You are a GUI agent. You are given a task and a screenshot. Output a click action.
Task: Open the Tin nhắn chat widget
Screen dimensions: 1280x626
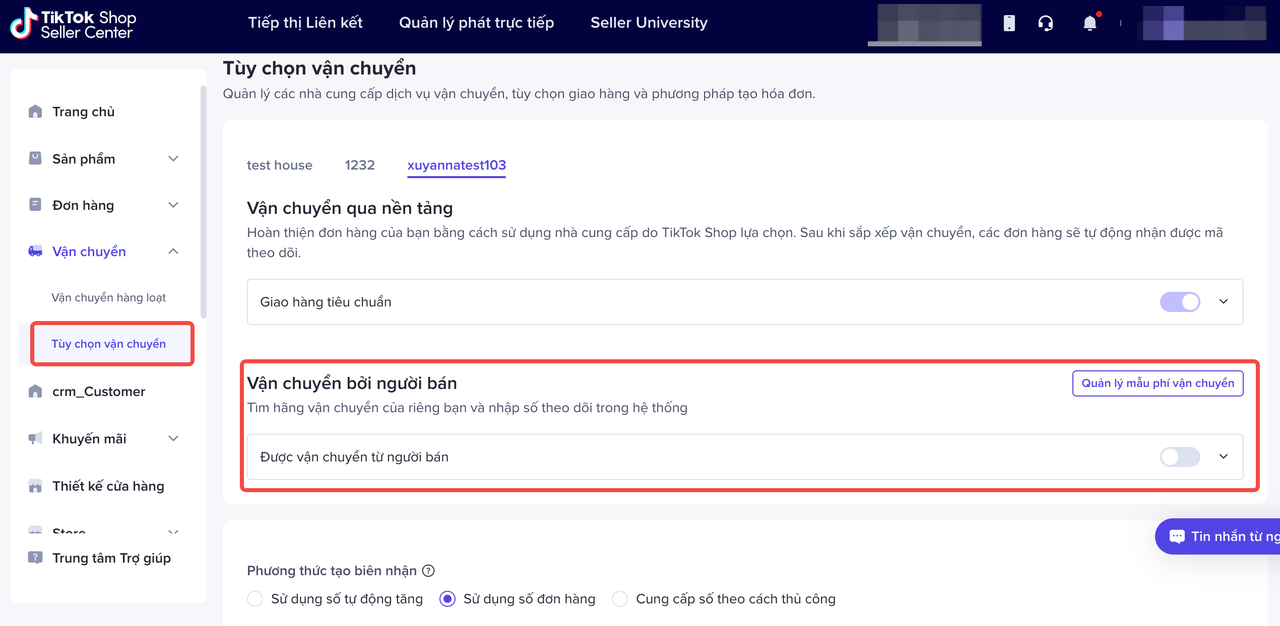tap(1220, 537)
